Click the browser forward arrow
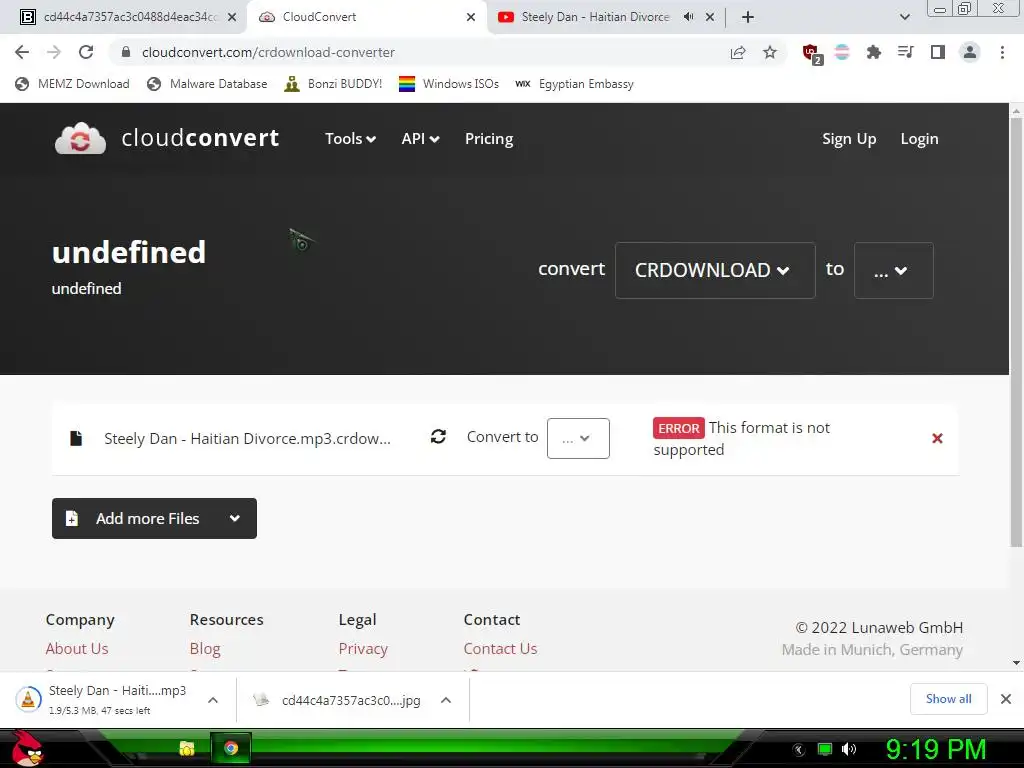The height and width of the screenshot is (768, 1024). click(x=54, y=52)
